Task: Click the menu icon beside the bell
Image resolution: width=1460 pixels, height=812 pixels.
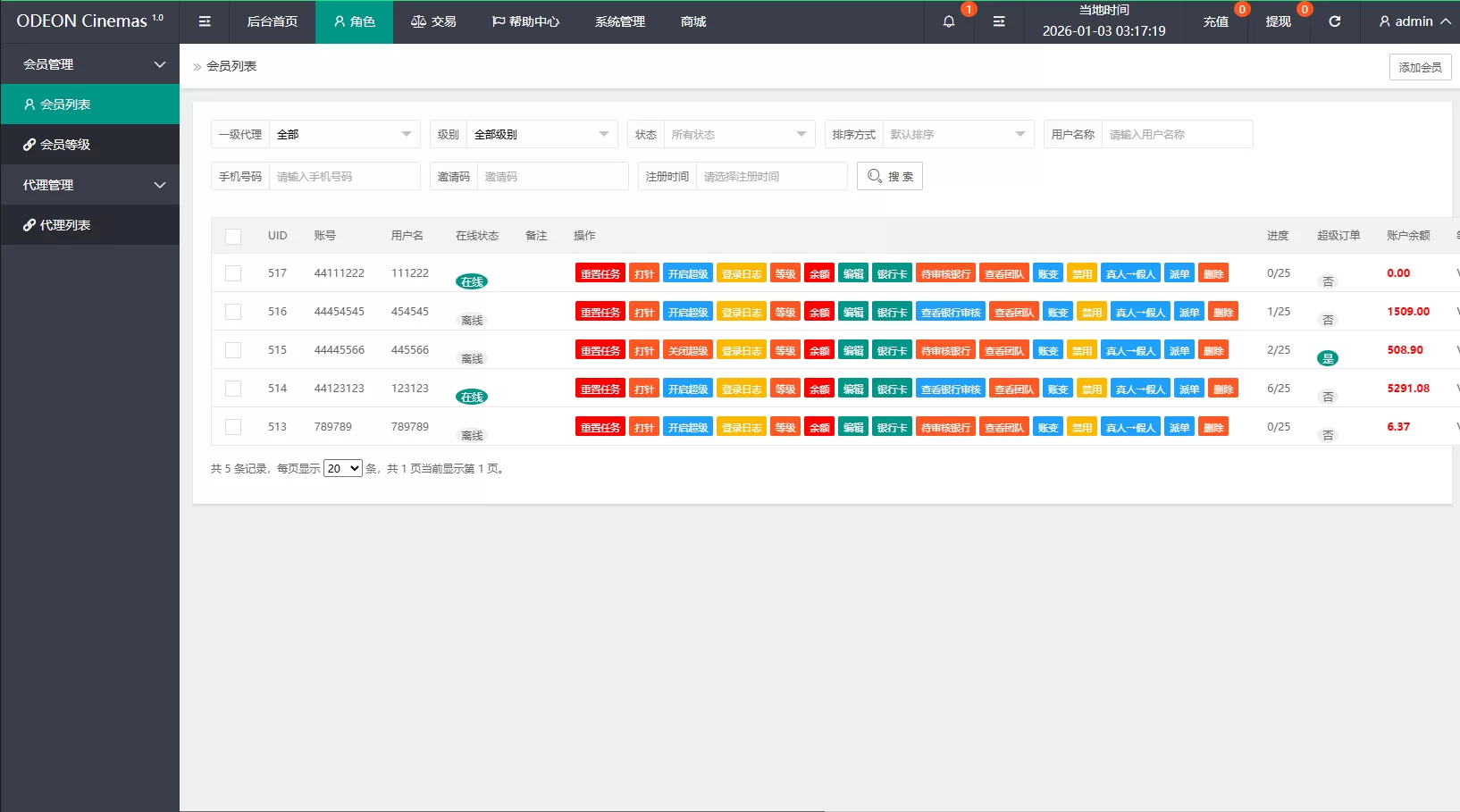Action: point(999,21)
